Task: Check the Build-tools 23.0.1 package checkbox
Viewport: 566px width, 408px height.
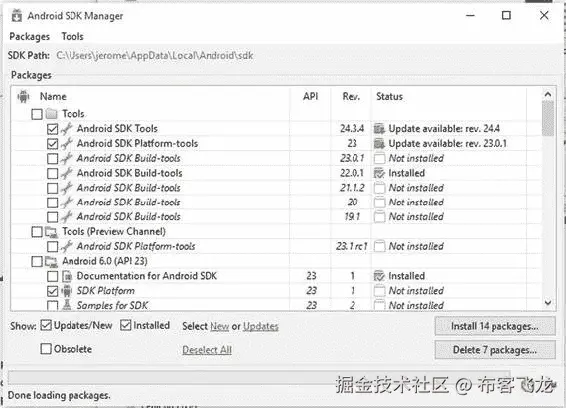Action: (52, 159)
